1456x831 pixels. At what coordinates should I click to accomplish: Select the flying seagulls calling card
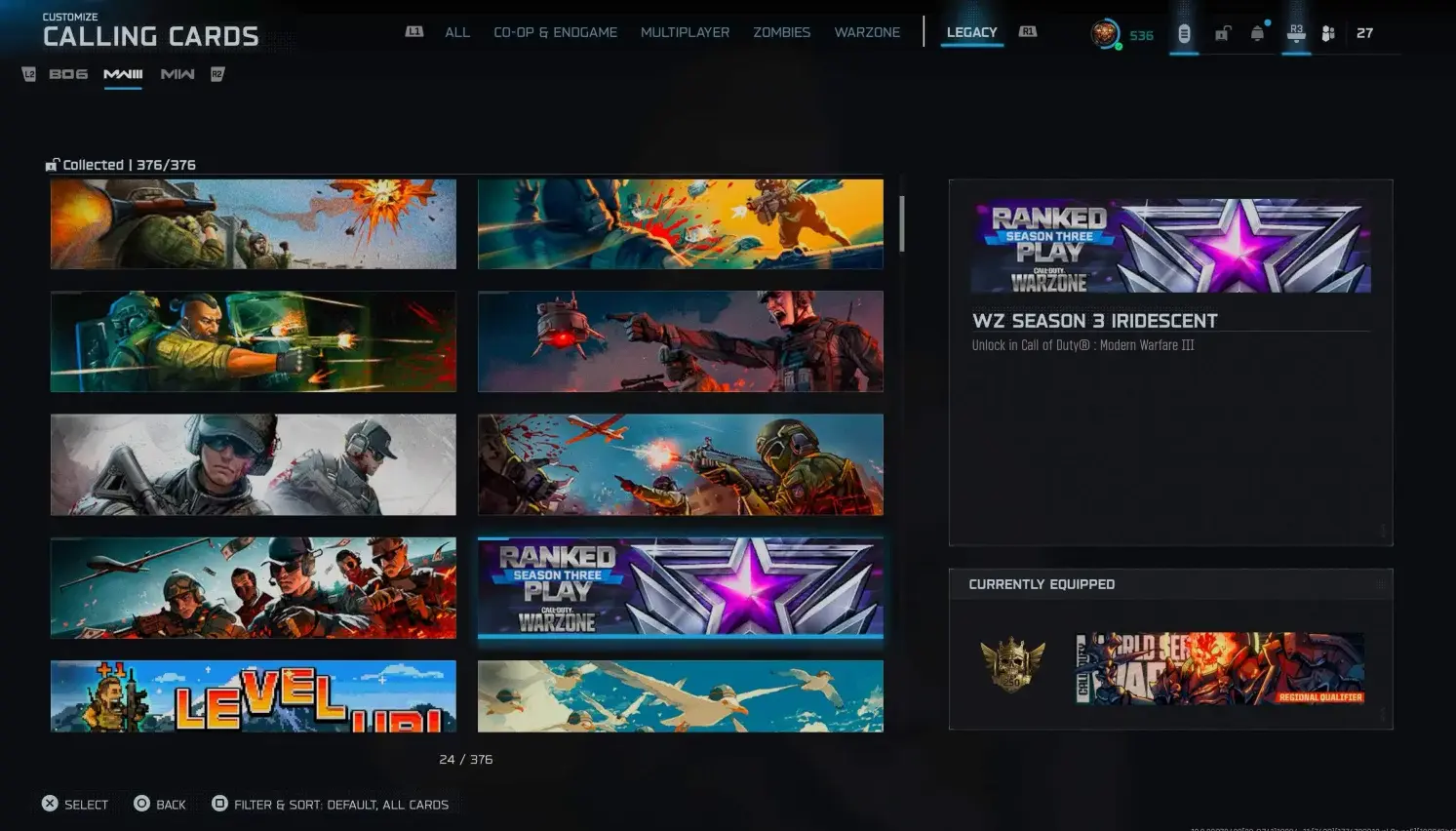click(681, 696)
